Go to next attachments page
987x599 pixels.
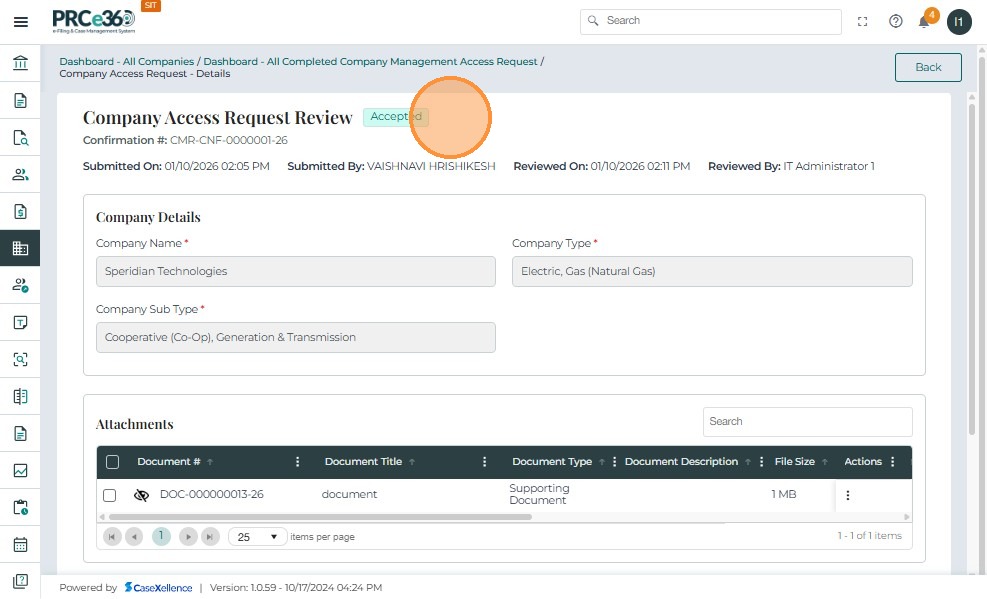coord(188,537)
